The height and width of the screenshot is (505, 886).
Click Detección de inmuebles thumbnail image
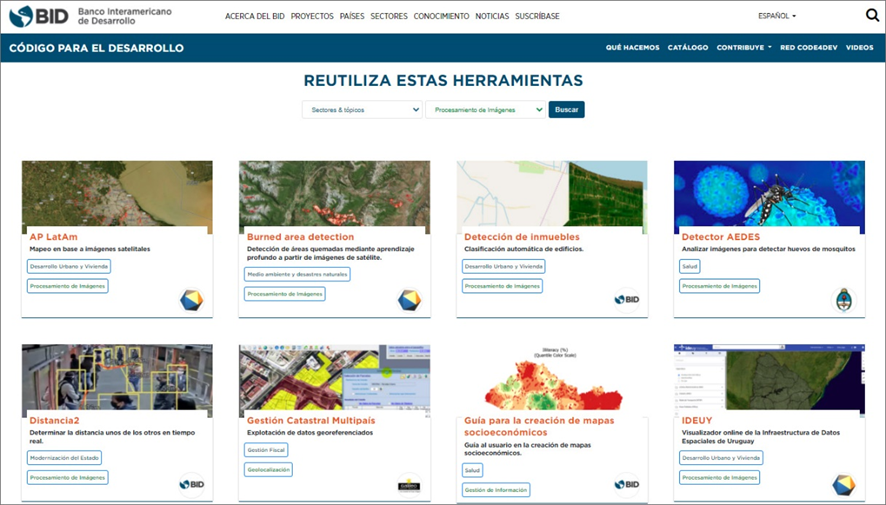pos(552,194)
